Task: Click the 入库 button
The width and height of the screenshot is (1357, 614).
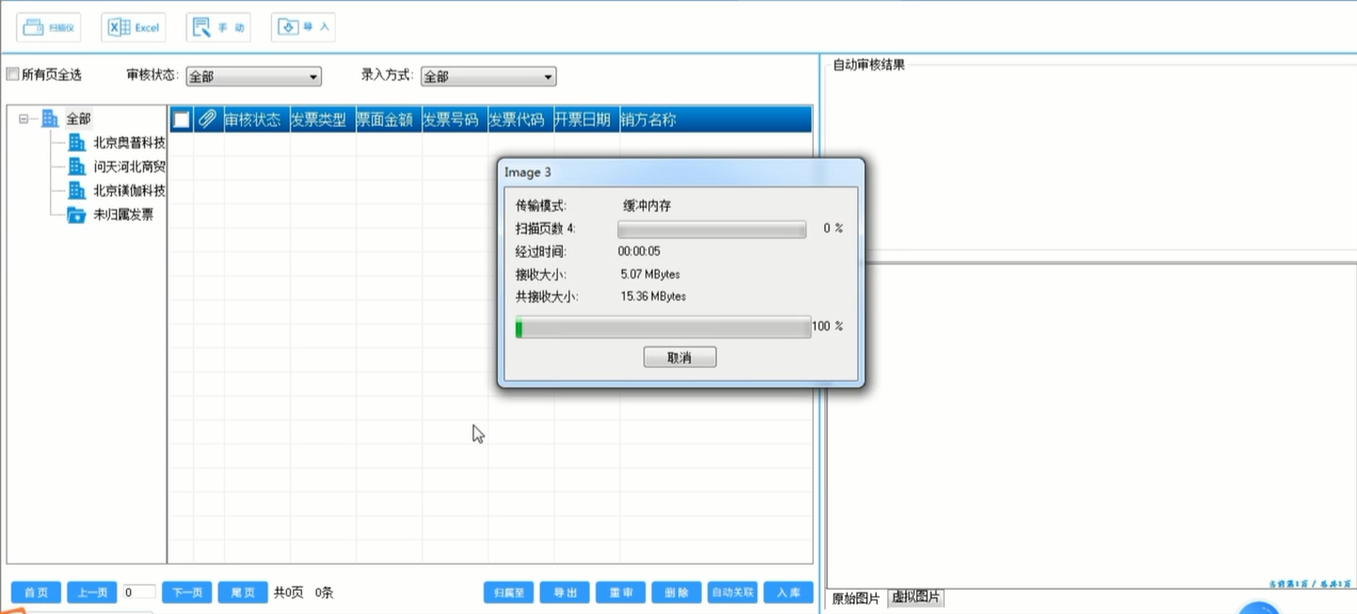Action: click(x=788, y=593)
